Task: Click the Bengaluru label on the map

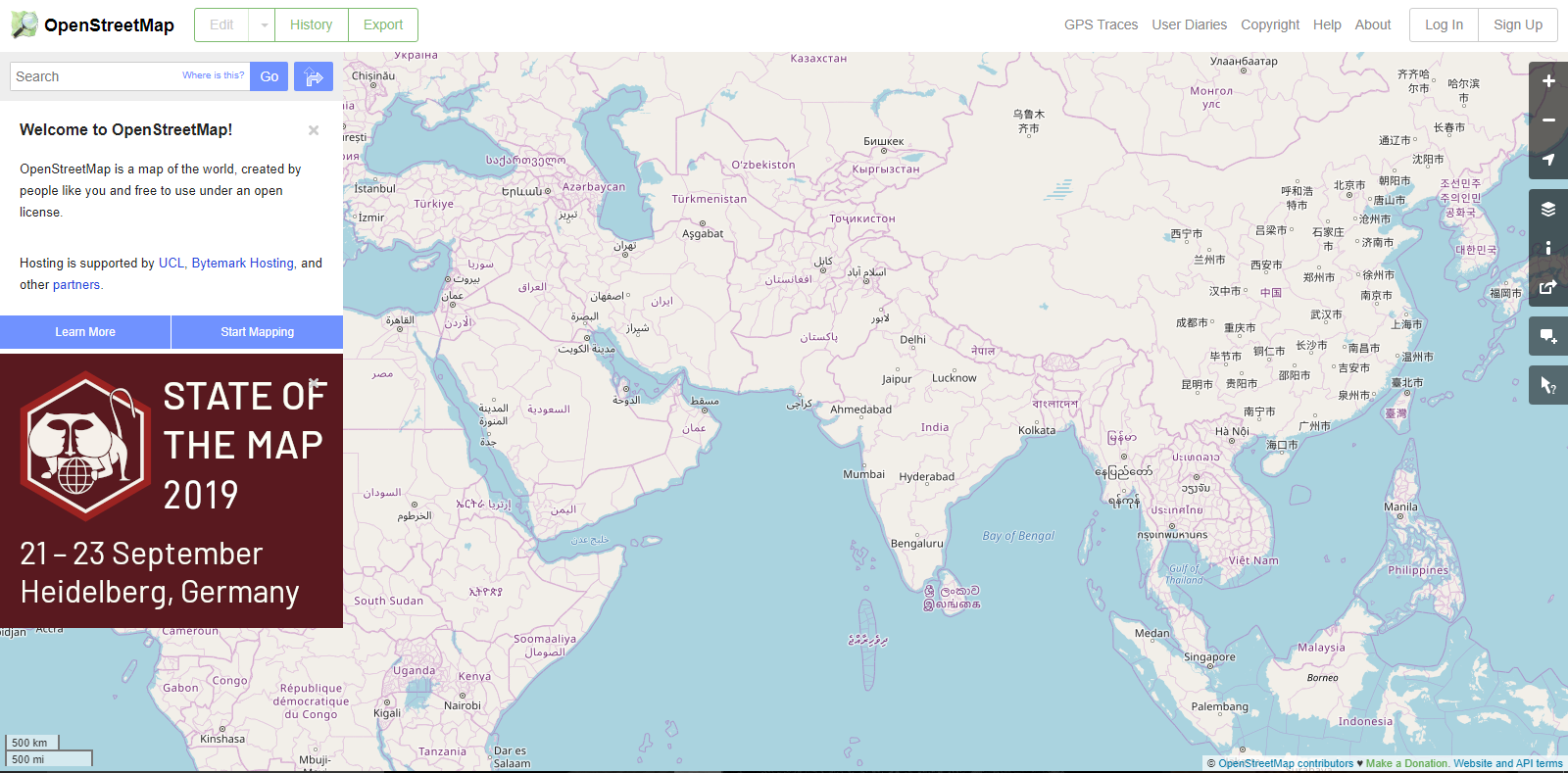Action: click(x=917, y=544)
